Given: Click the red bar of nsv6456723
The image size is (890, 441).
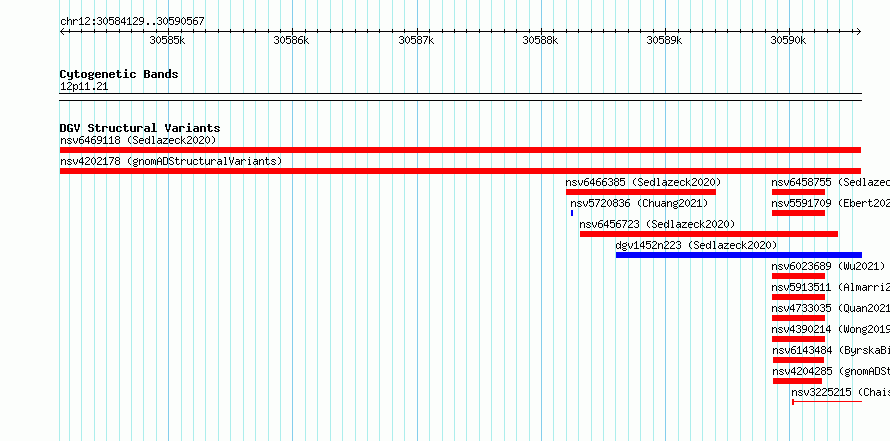Looking at the screenshot, I should click(x=709, y=234).
